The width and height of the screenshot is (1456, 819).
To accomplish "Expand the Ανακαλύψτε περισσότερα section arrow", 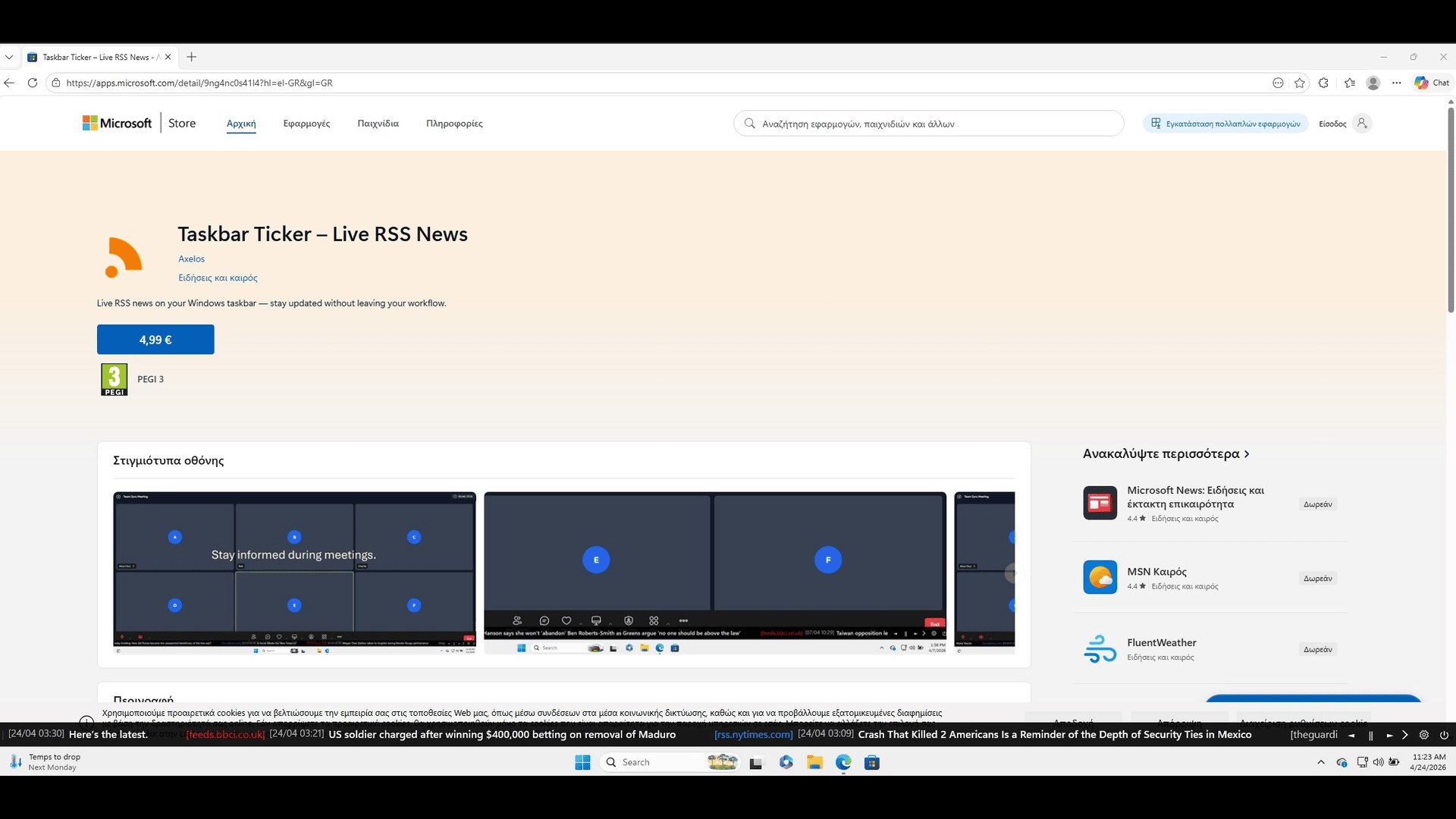I will point(1247,454).
